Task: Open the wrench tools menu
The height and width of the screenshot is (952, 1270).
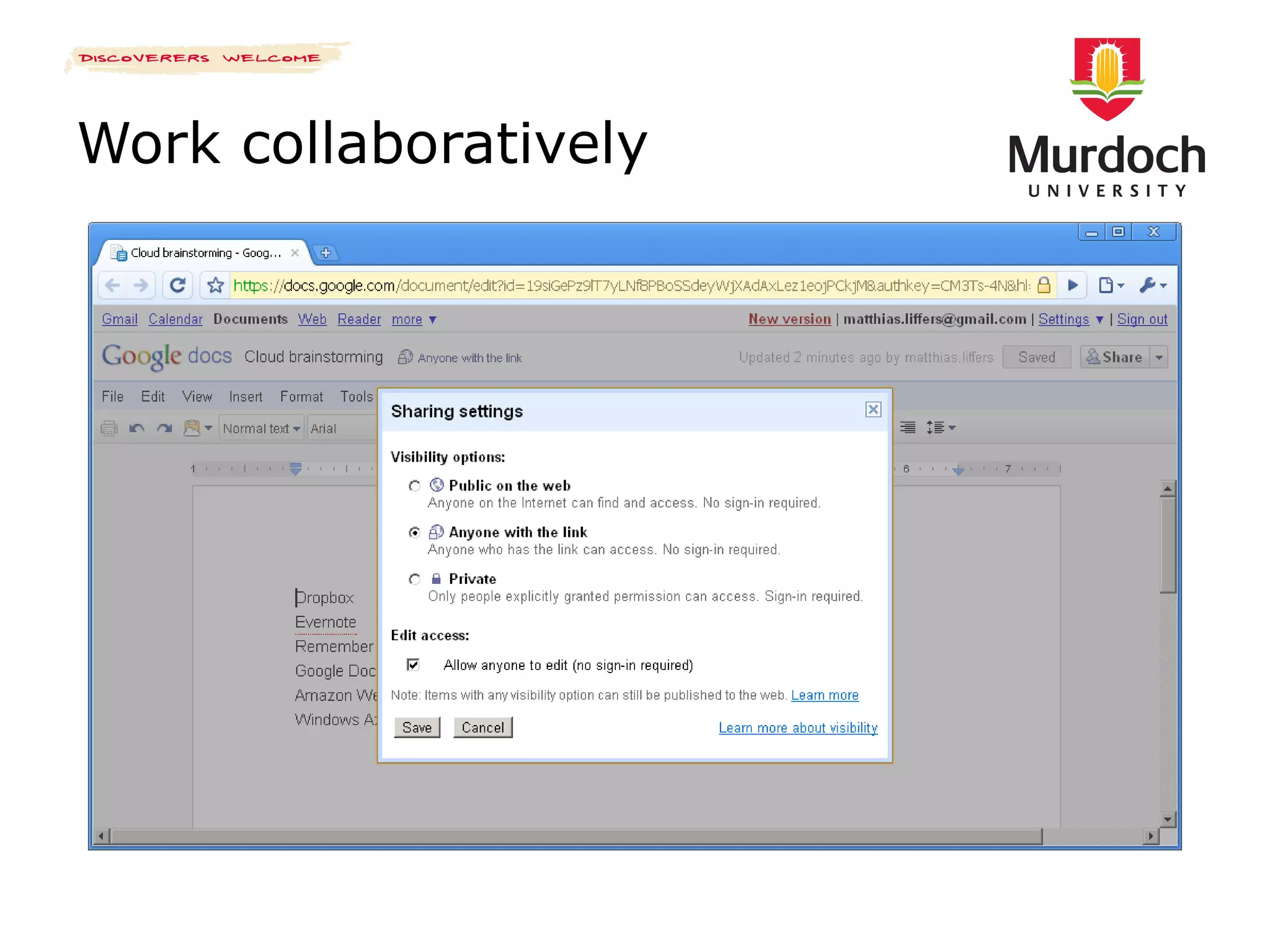Action: 1152,285
